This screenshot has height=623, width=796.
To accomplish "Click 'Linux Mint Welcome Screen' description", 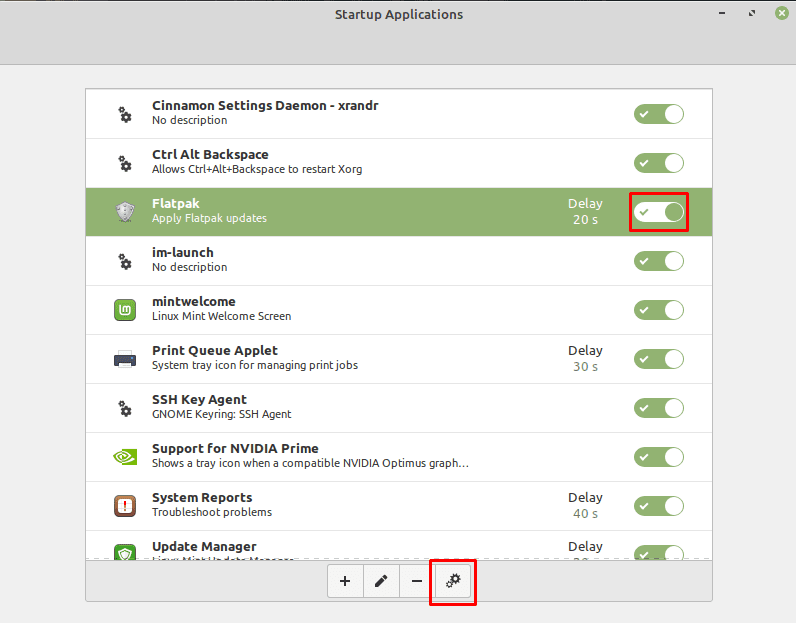I will pyautogui.click(x=221, y=316).
